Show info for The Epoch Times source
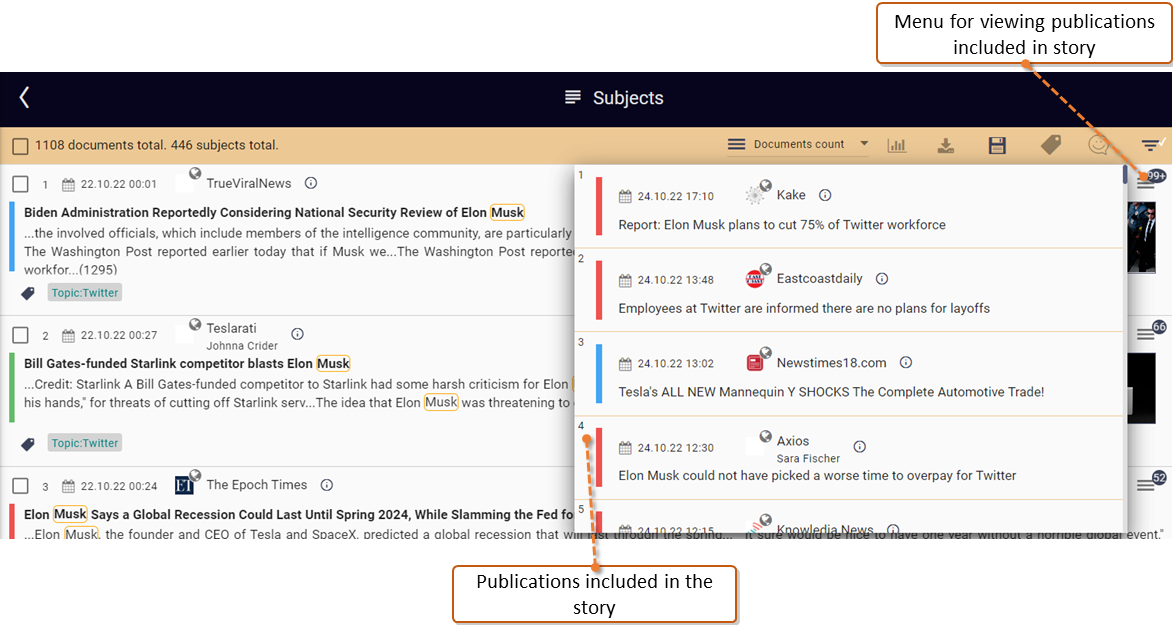Viewport: 1173px width, 625px height. [x=327, y=485]
